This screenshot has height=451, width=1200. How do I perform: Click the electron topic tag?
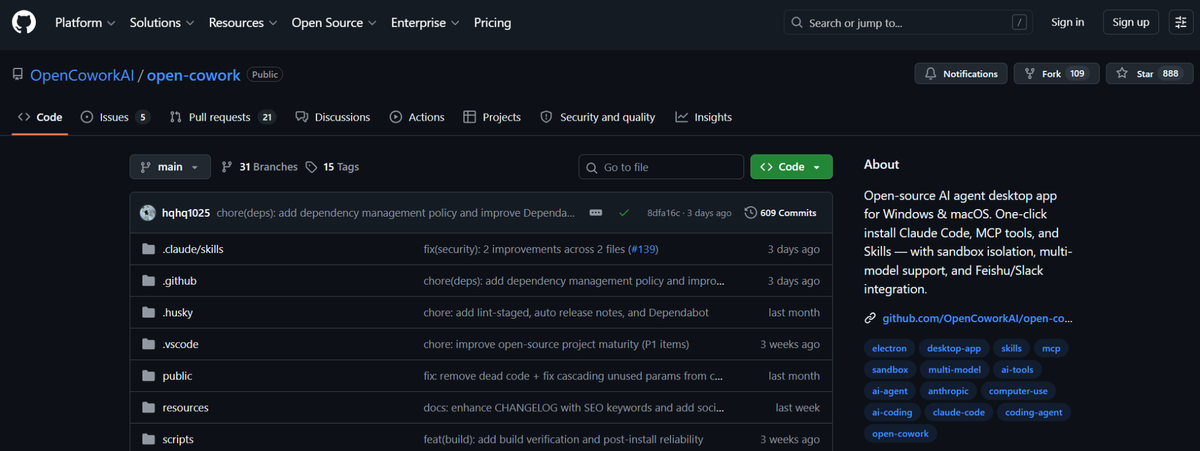(889, 348)
